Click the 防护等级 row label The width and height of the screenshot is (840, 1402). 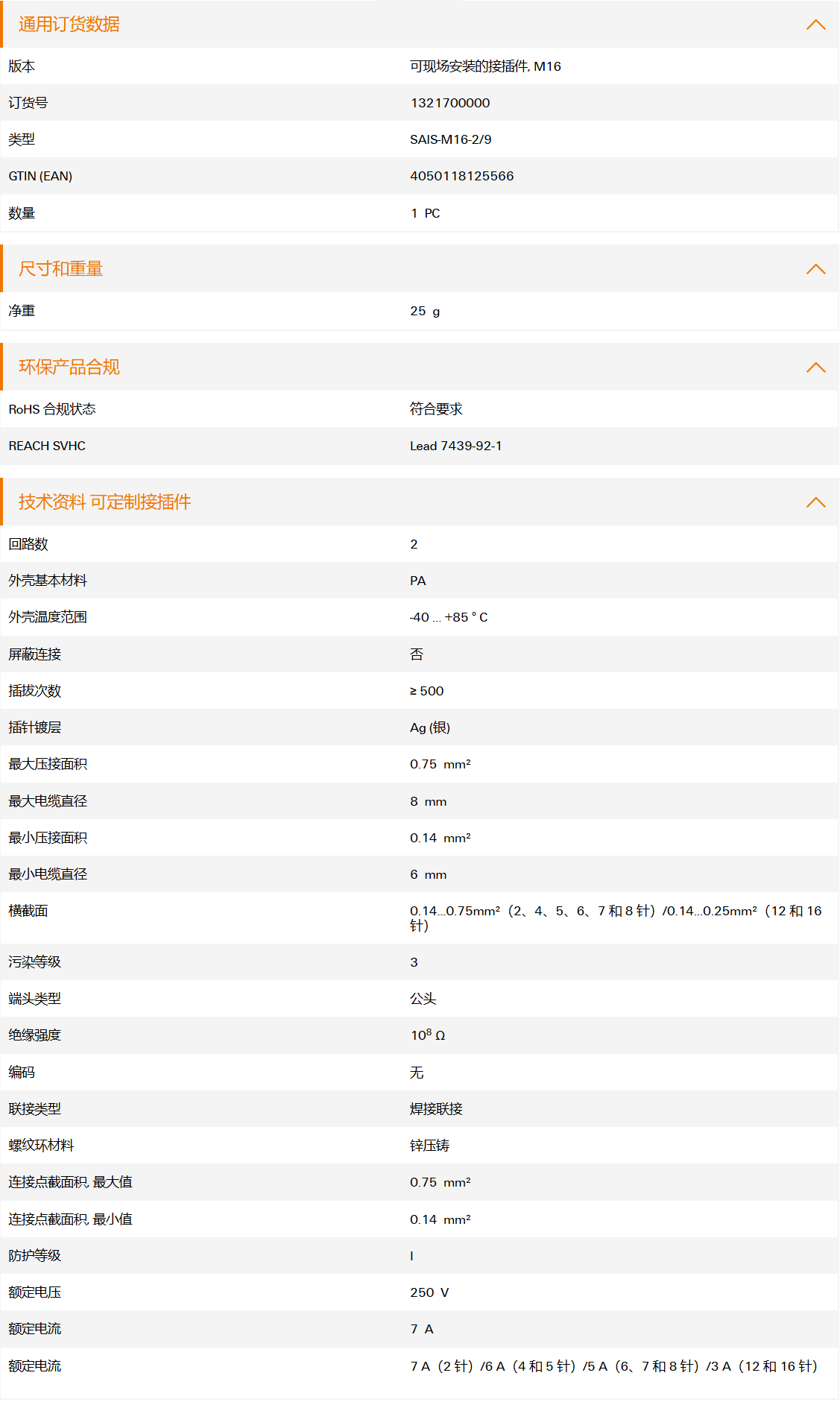[34, 1256]
